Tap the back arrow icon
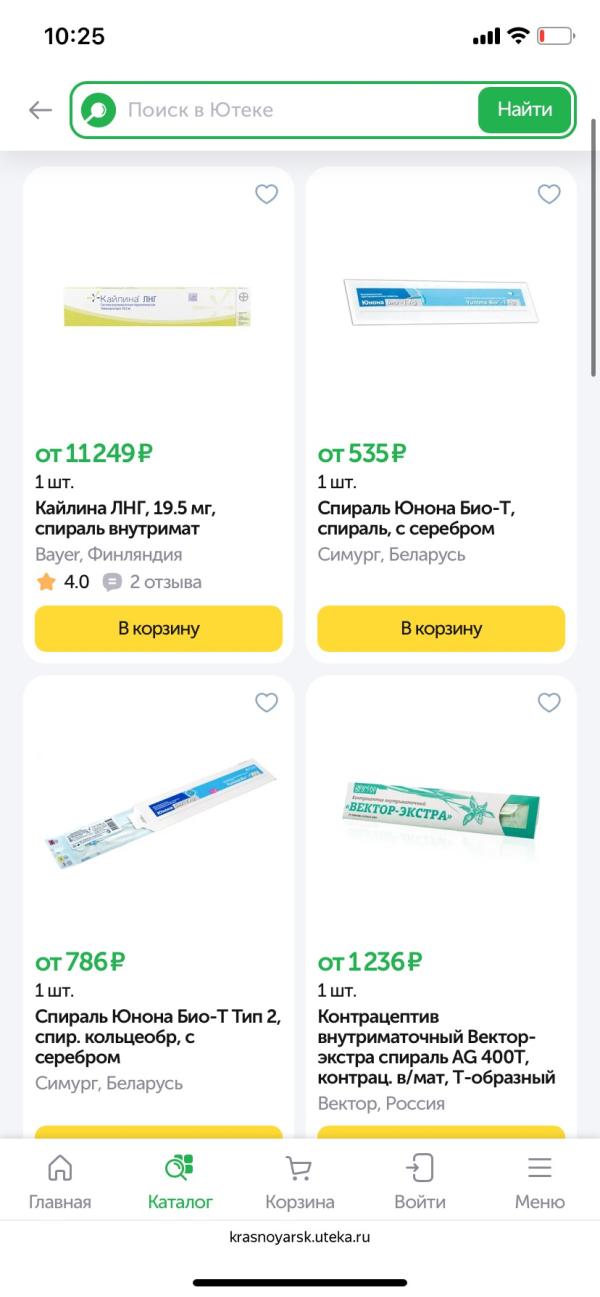The width and height of the screenshot is (600, 1297). pos(40,110)
